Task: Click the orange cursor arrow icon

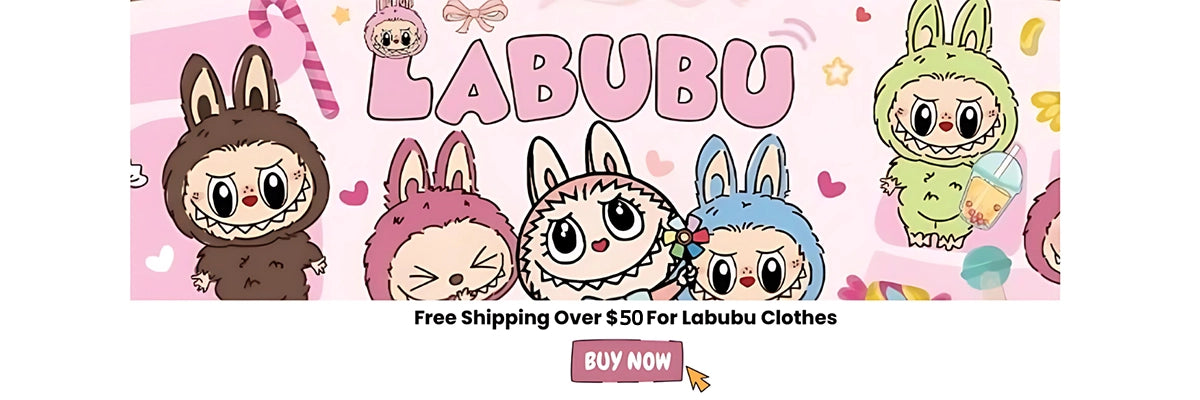Action: (698, 379)
